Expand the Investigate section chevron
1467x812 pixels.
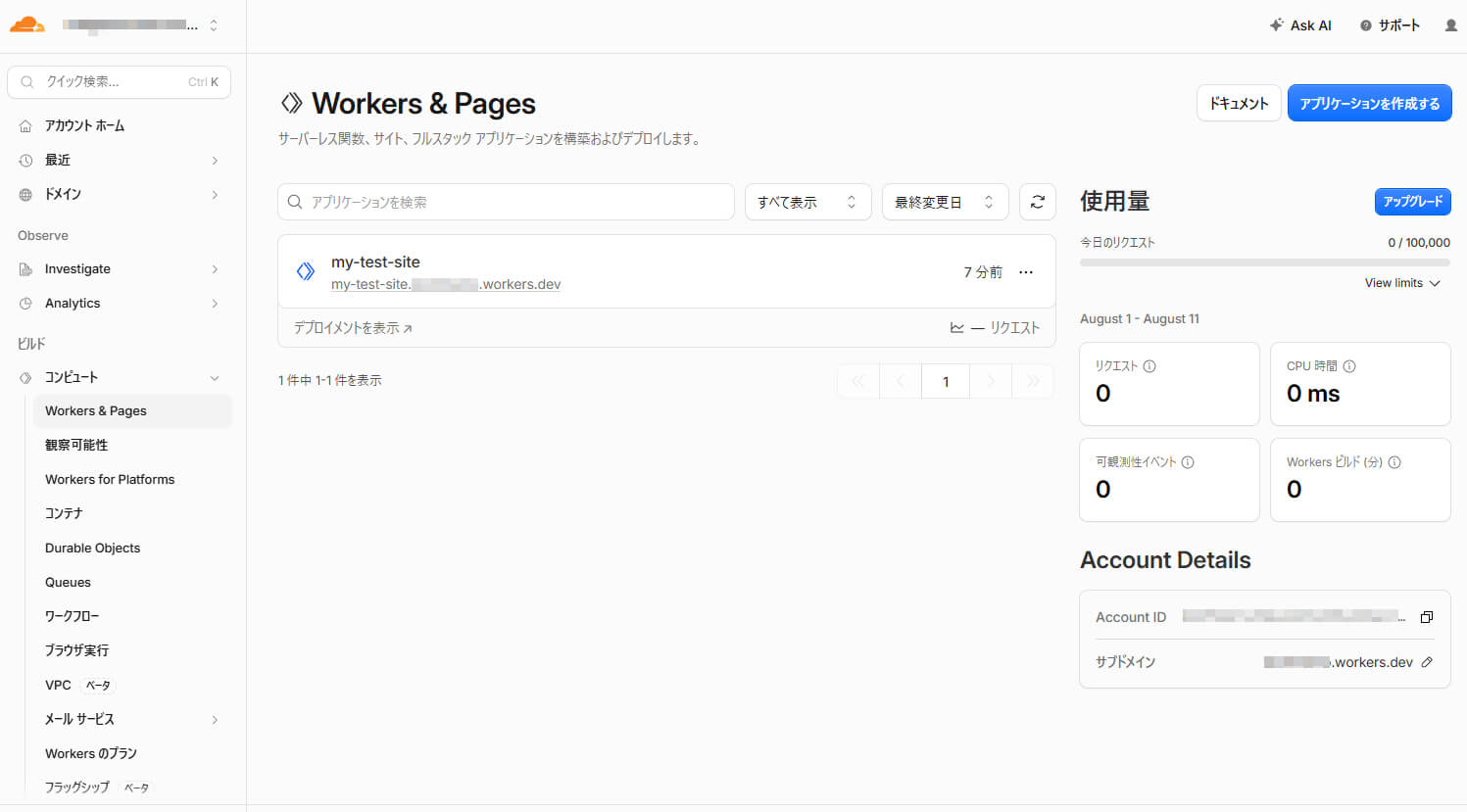(x=215, y=269)
